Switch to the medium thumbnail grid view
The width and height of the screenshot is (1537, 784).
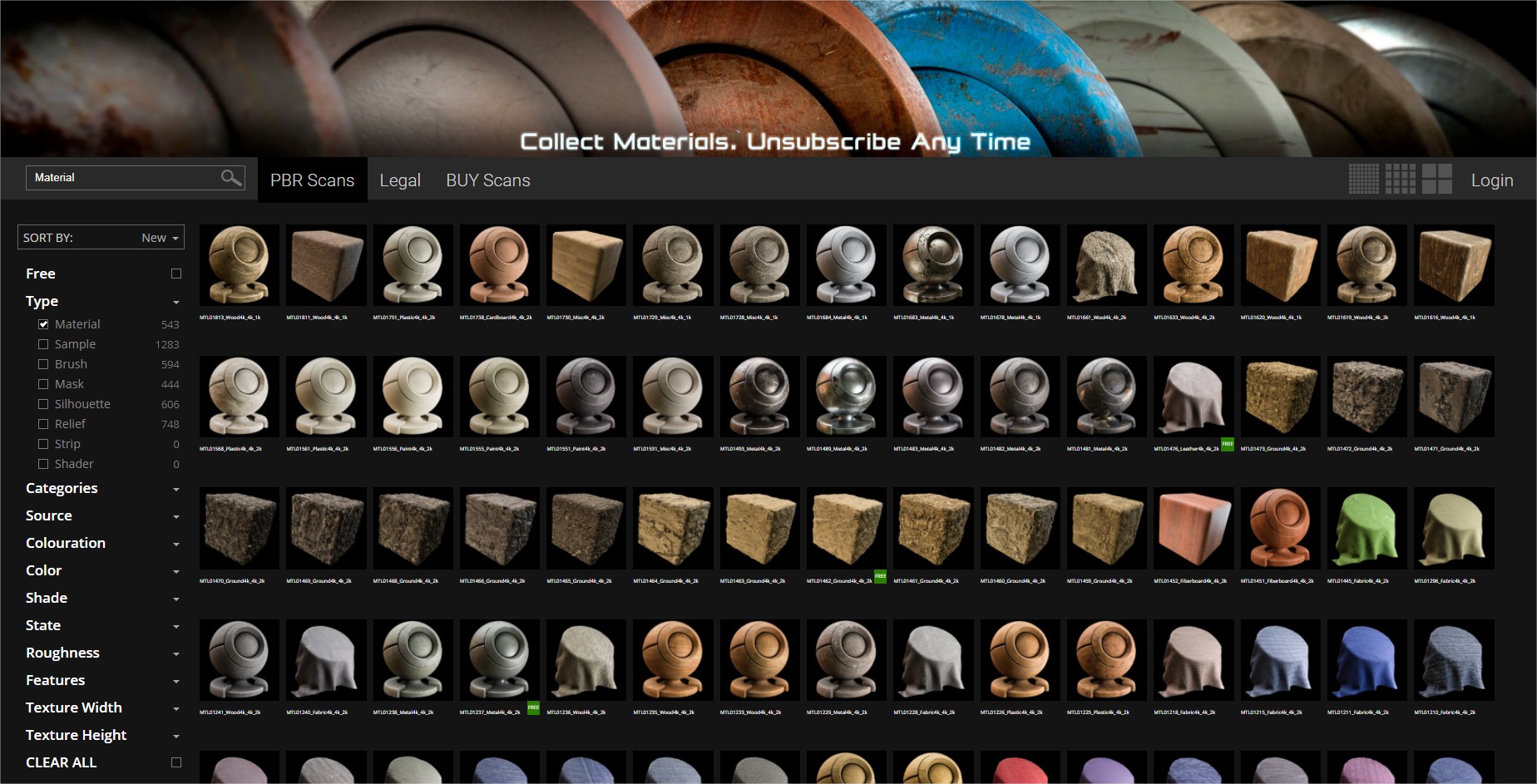(1400, 179)
